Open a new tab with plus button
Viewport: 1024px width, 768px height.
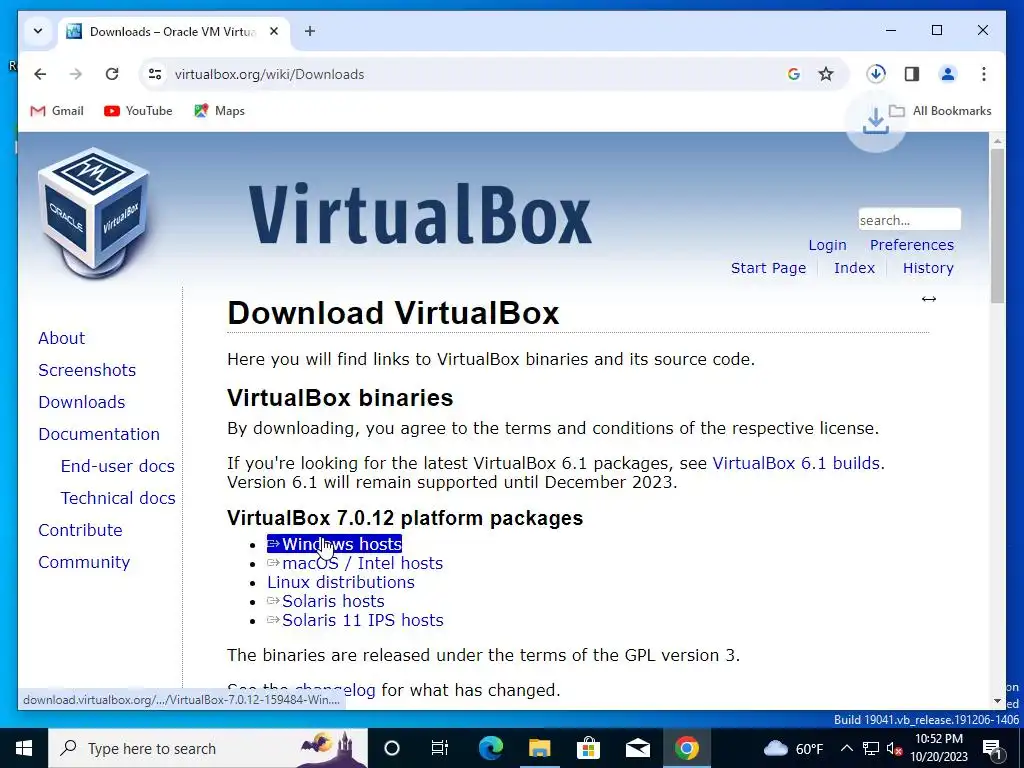(310, 31)
